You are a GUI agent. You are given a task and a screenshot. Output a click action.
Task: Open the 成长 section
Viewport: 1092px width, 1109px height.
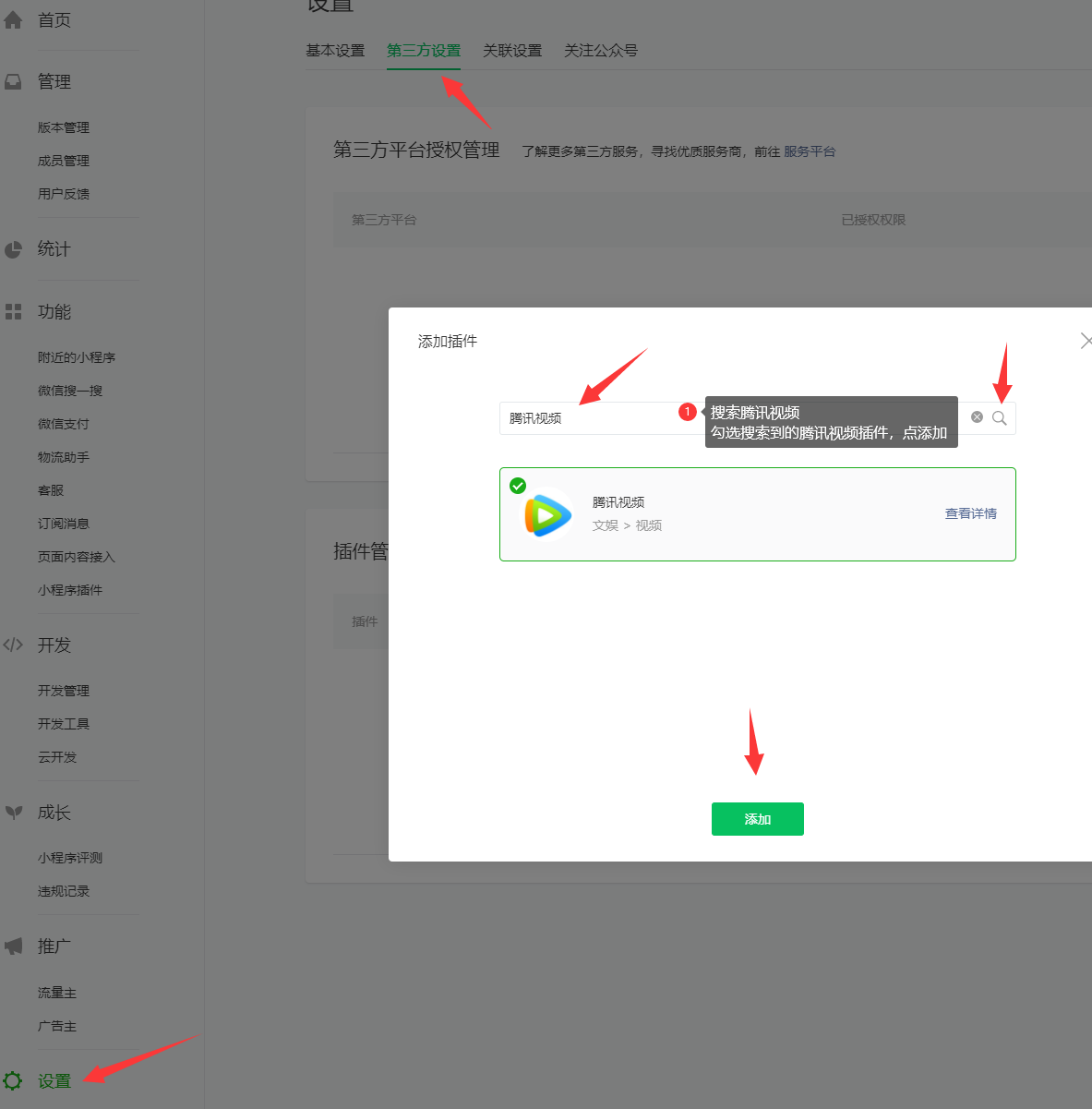click(54, 813)
